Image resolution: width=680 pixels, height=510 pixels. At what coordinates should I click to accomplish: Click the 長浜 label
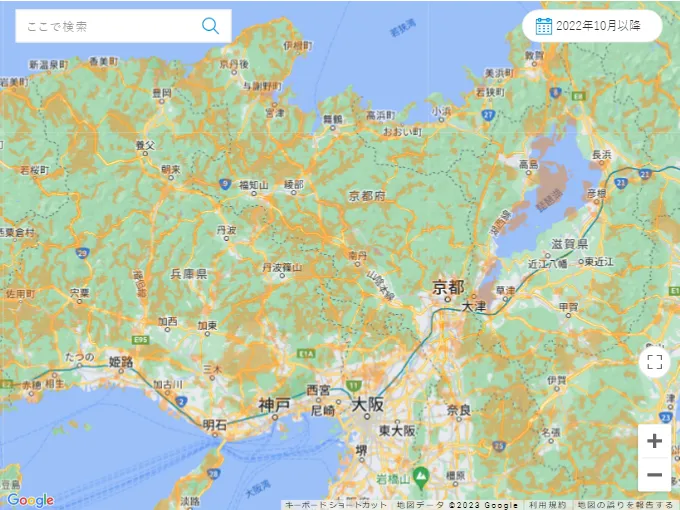602,154
